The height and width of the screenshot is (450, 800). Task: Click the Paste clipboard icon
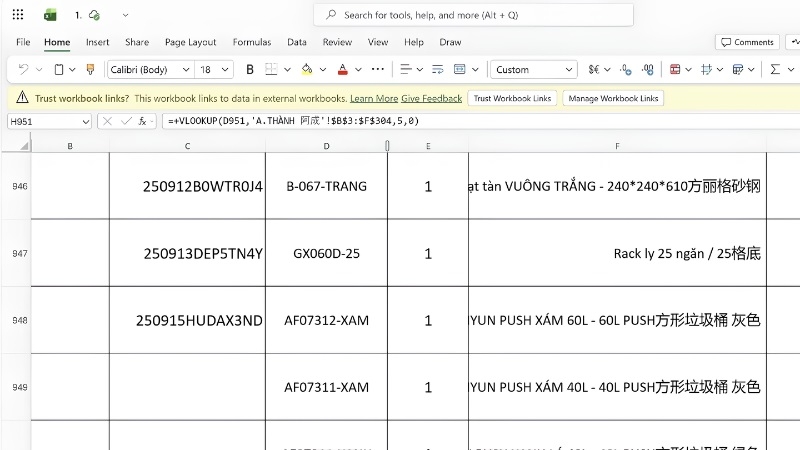(x=59, y=69)
